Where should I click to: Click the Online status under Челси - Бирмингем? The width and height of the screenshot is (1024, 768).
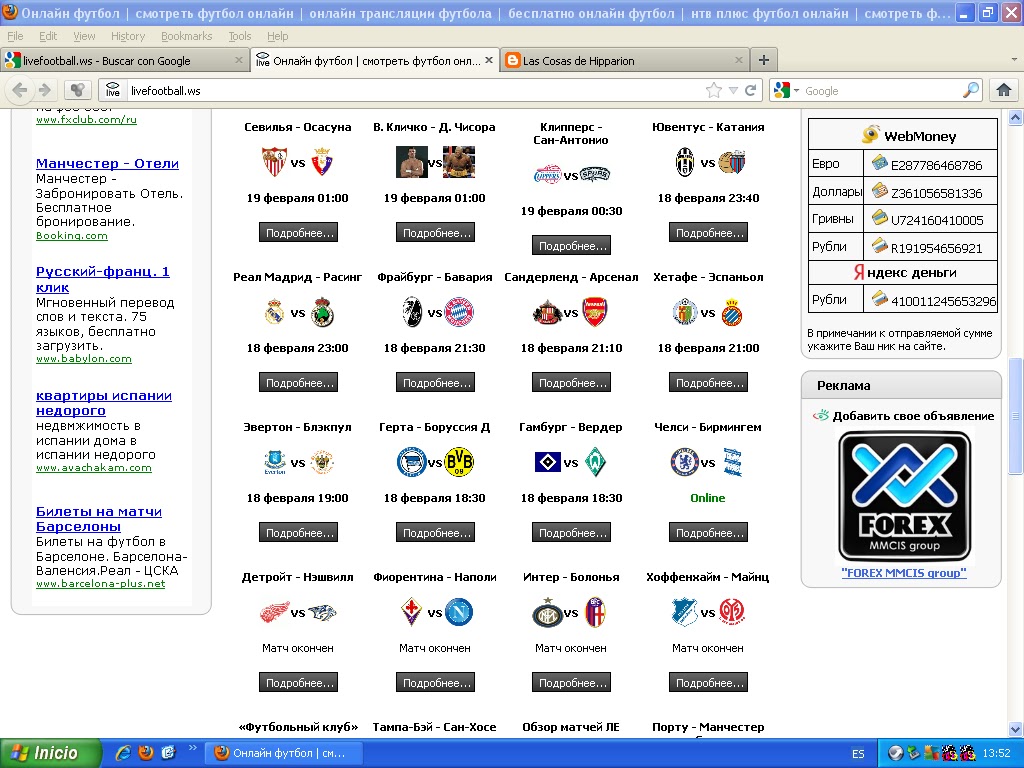(x=708, y=498)
